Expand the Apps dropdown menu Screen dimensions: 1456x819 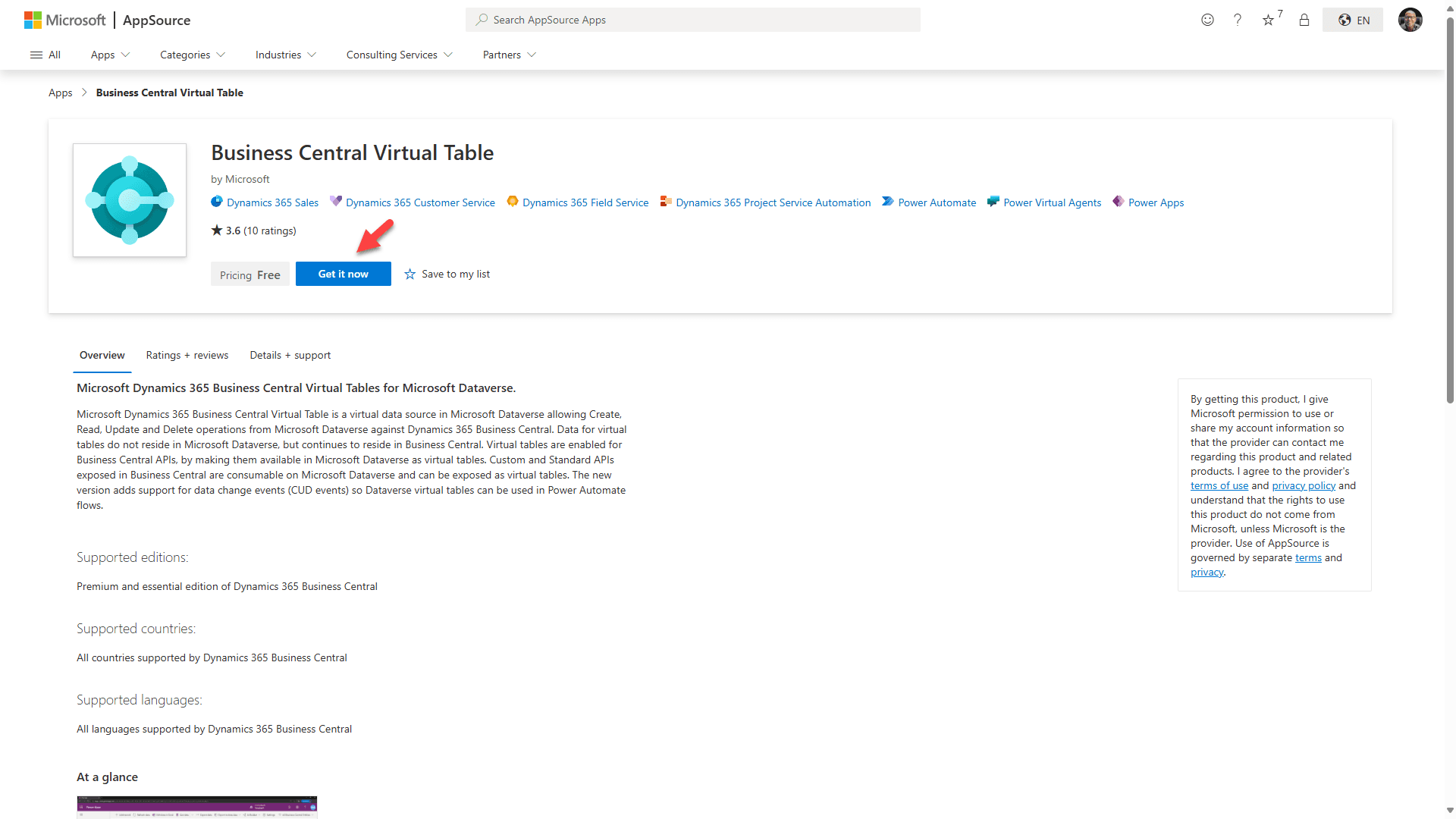[x=110, y=55]
